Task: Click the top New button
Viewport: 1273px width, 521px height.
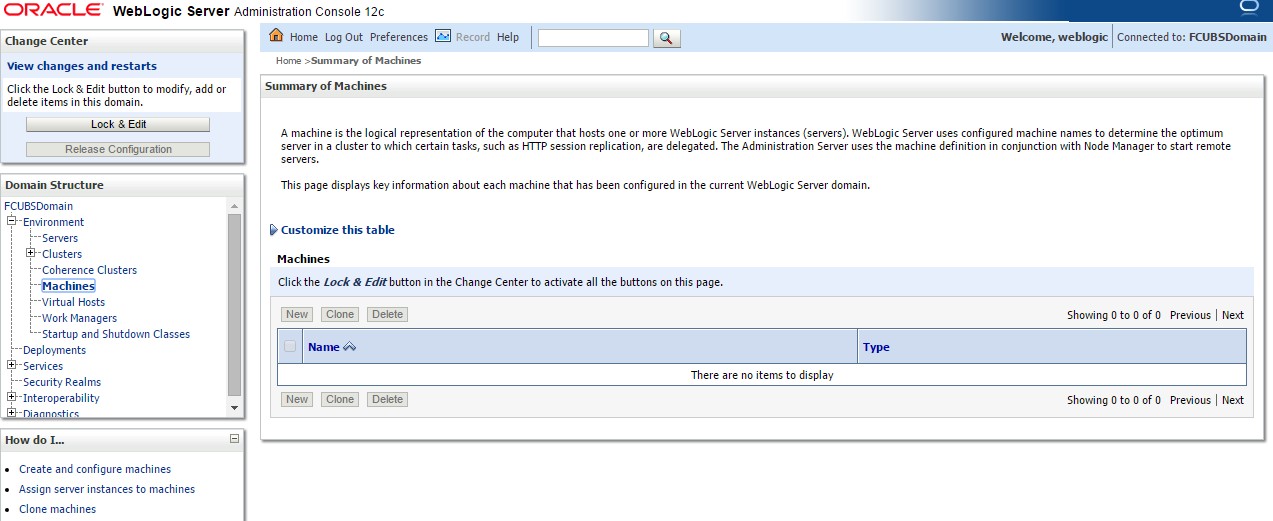Action: point(297,314)
